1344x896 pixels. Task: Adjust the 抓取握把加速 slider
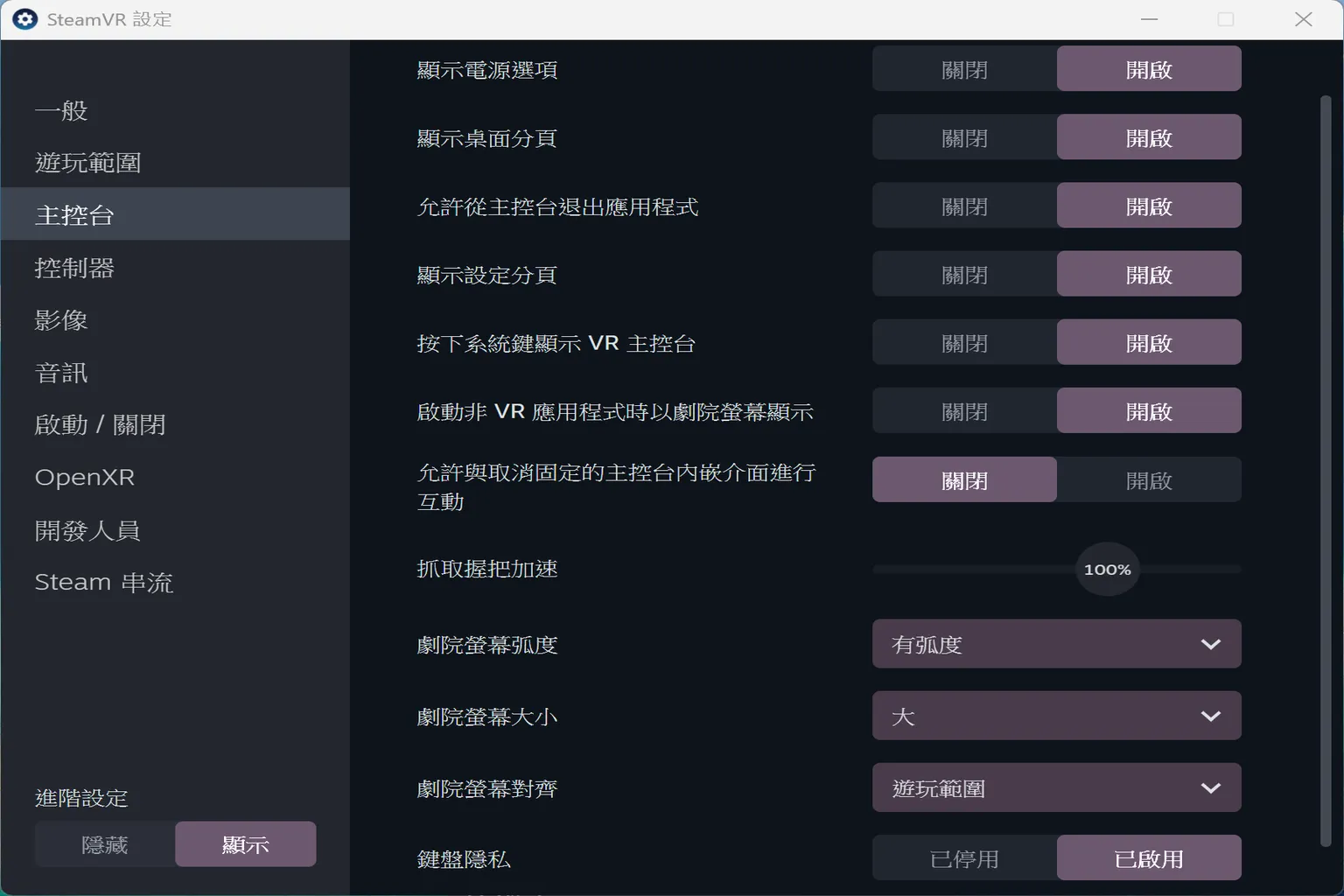pyautogui.click(x=1107, y=569)
